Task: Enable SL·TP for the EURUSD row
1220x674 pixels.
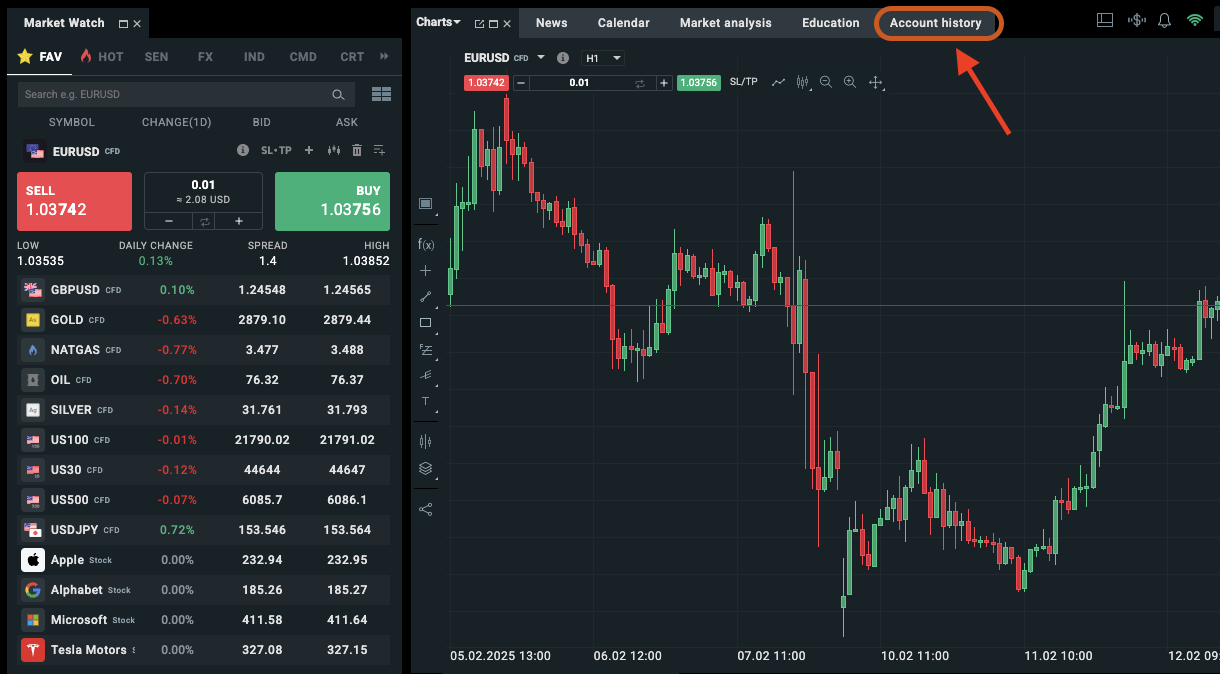Action: point(276,150)
